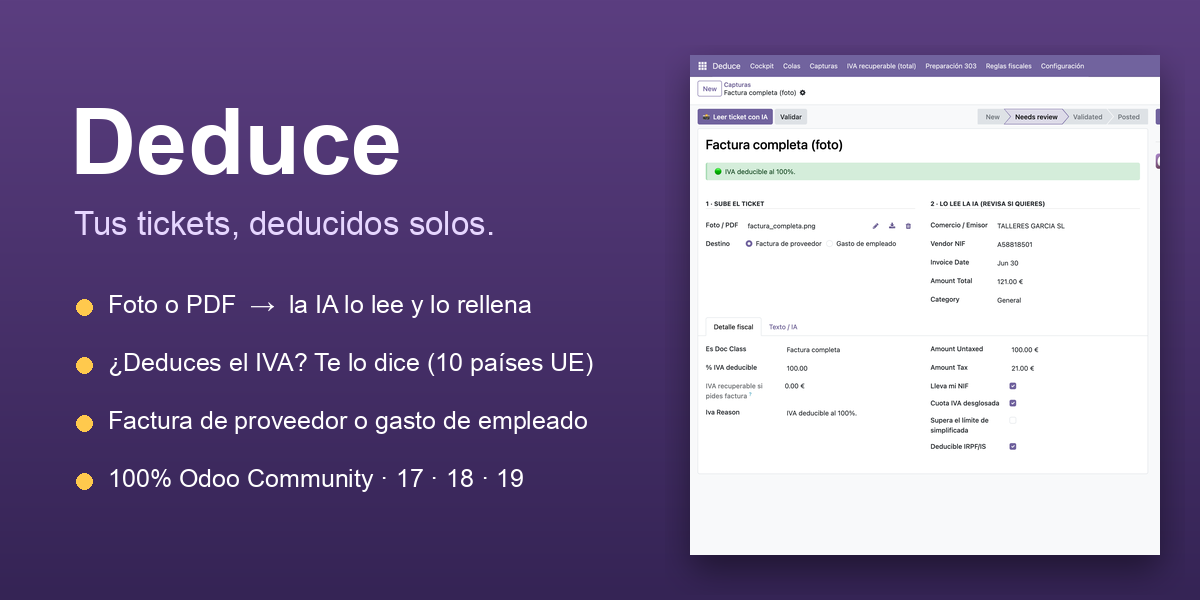
Task: Open the Preparación 303 menu
Action: coord(951,66)
